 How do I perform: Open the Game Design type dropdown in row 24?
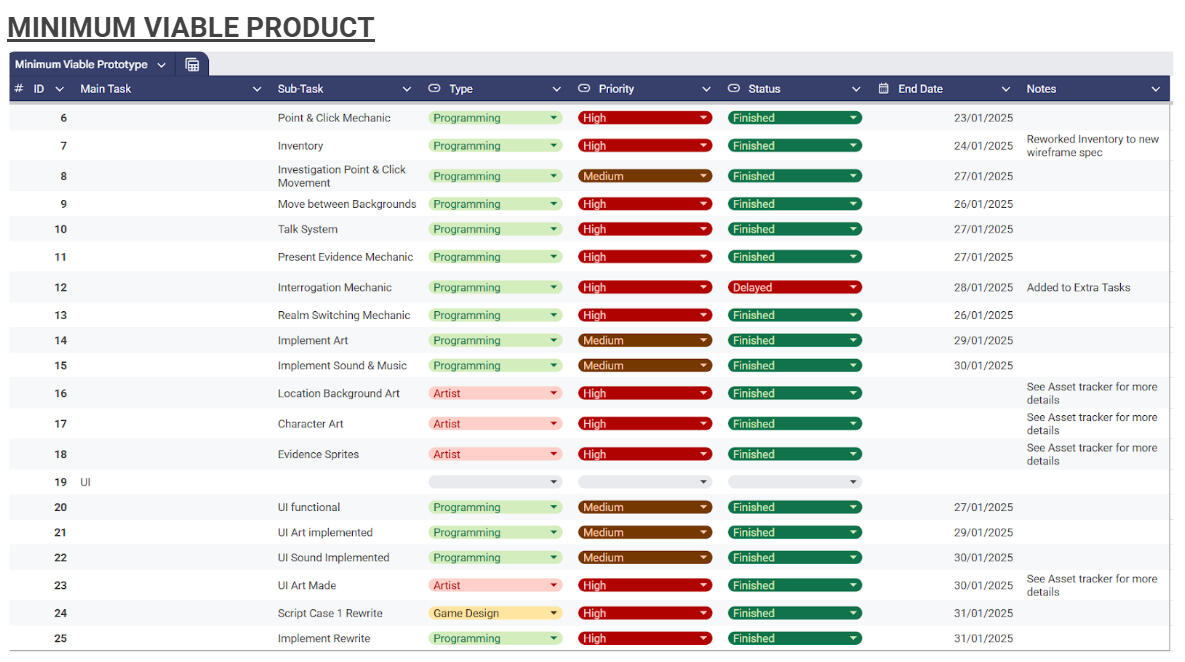(x=553, y=614)
